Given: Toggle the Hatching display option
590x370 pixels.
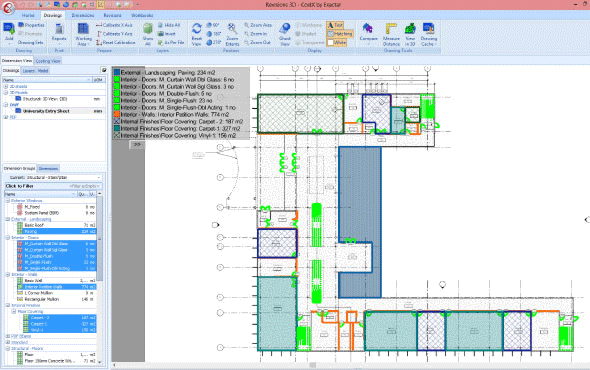Looking at the screenshot, I should (340, 34).
